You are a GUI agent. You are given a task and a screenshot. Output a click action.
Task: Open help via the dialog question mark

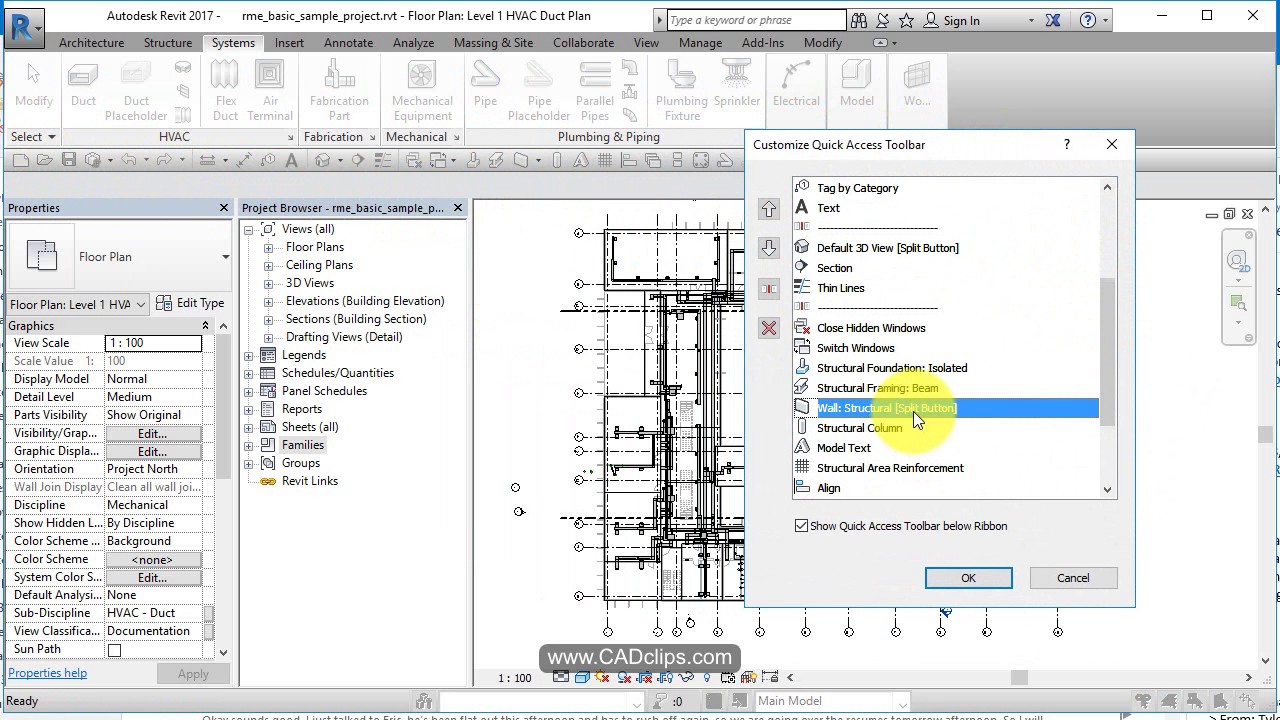(x=1066, y=144)
